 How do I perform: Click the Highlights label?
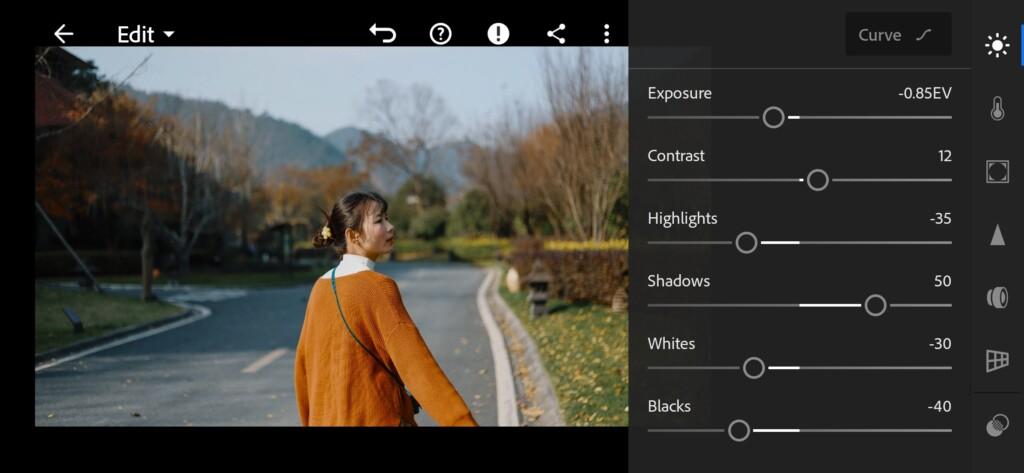682,219
